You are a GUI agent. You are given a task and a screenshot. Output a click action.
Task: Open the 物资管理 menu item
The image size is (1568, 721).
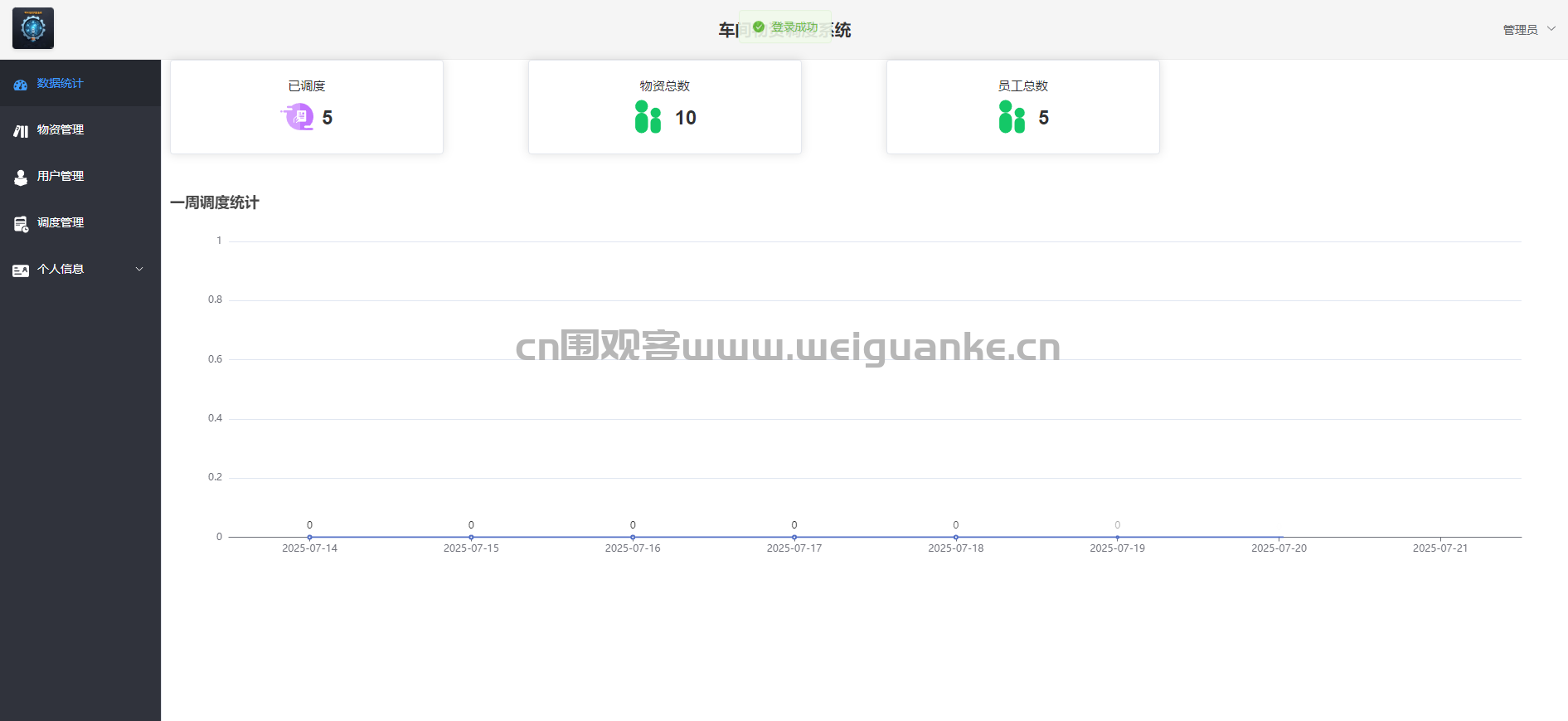coord(80,129)
